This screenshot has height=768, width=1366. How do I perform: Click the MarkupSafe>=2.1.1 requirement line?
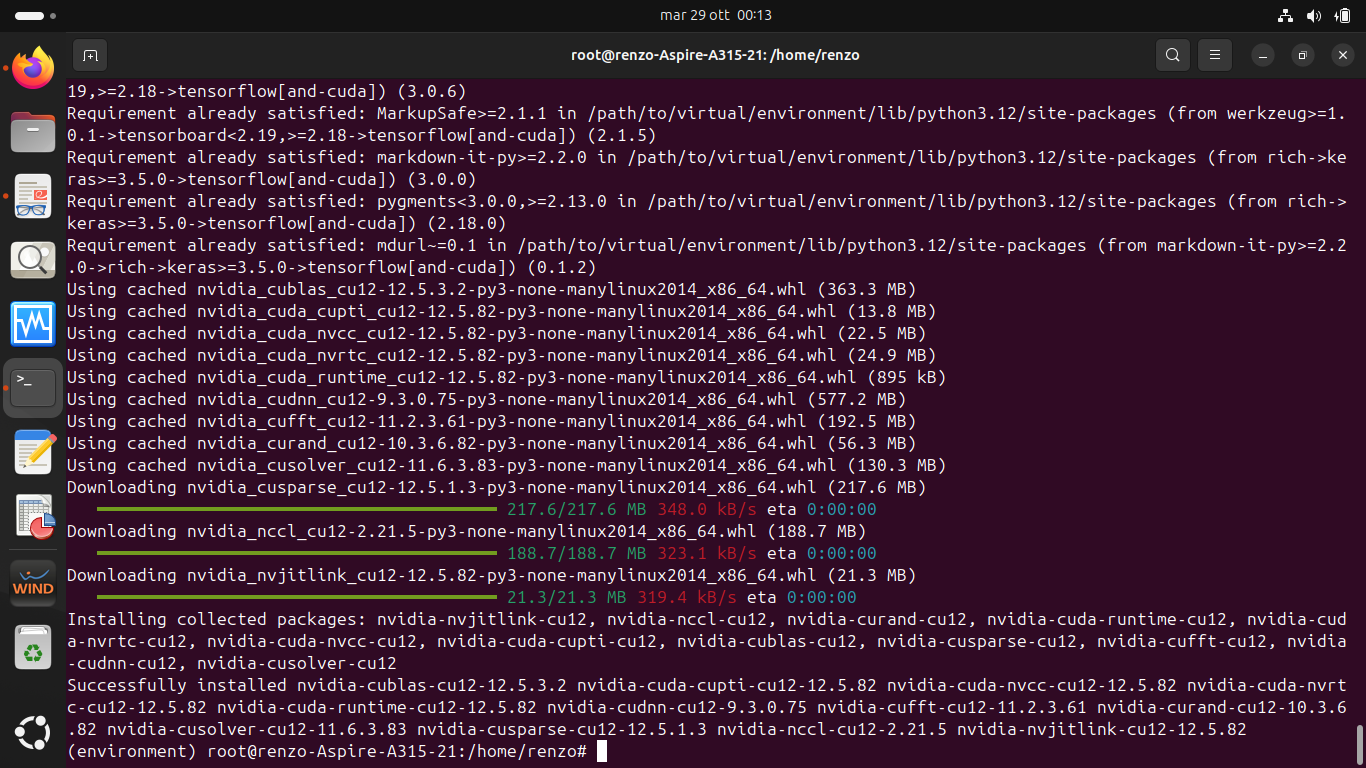pos(706,124)
